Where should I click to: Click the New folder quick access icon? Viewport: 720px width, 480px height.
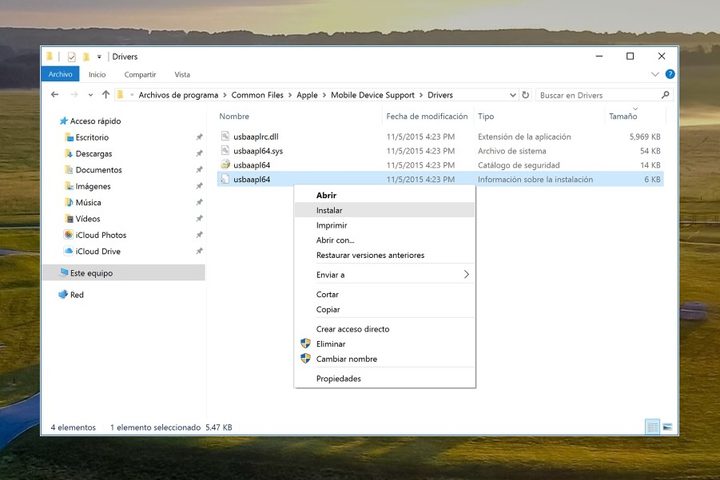[86, 56]
